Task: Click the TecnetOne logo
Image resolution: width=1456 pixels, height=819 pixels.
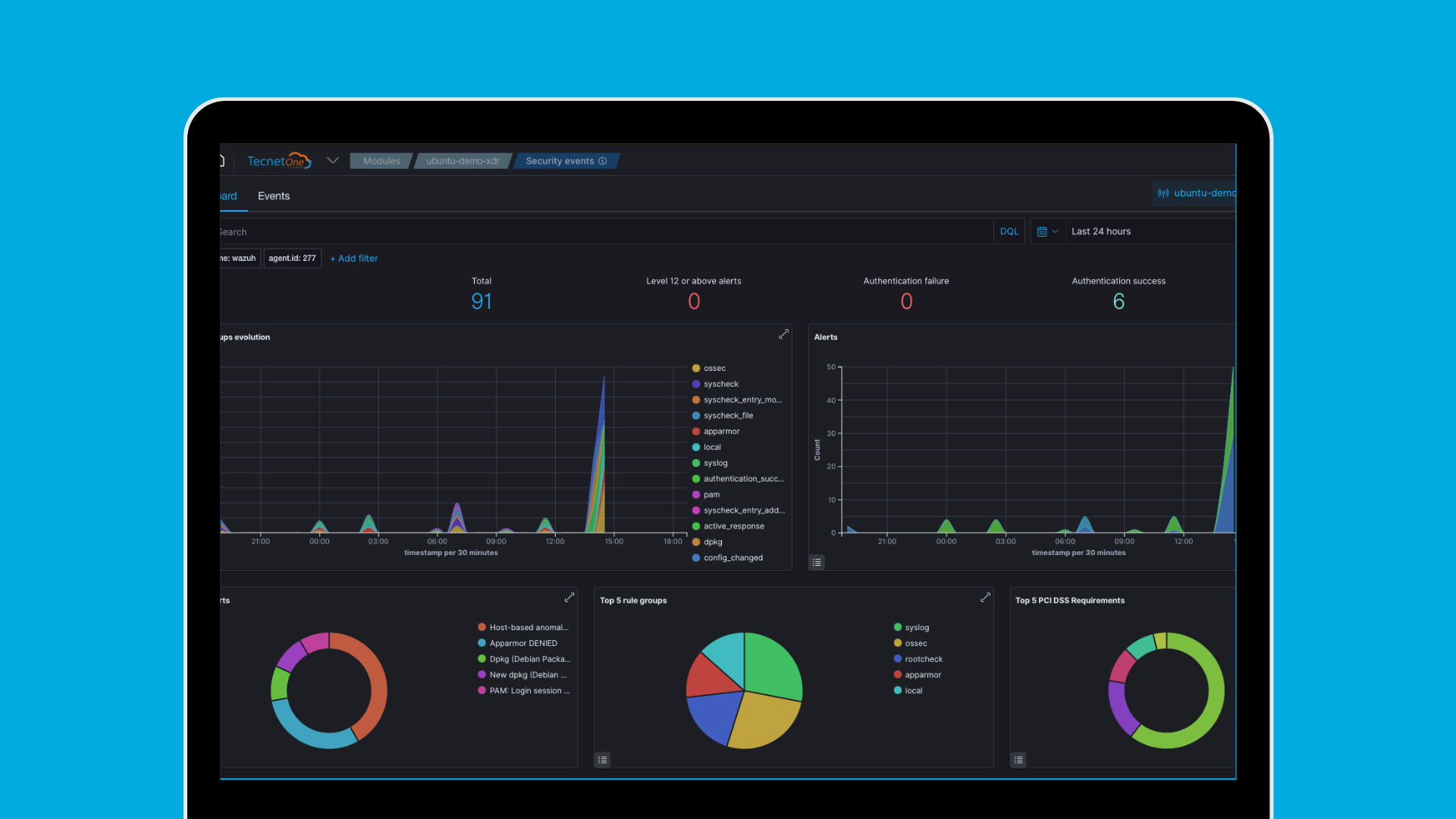Action: point(278,161)
